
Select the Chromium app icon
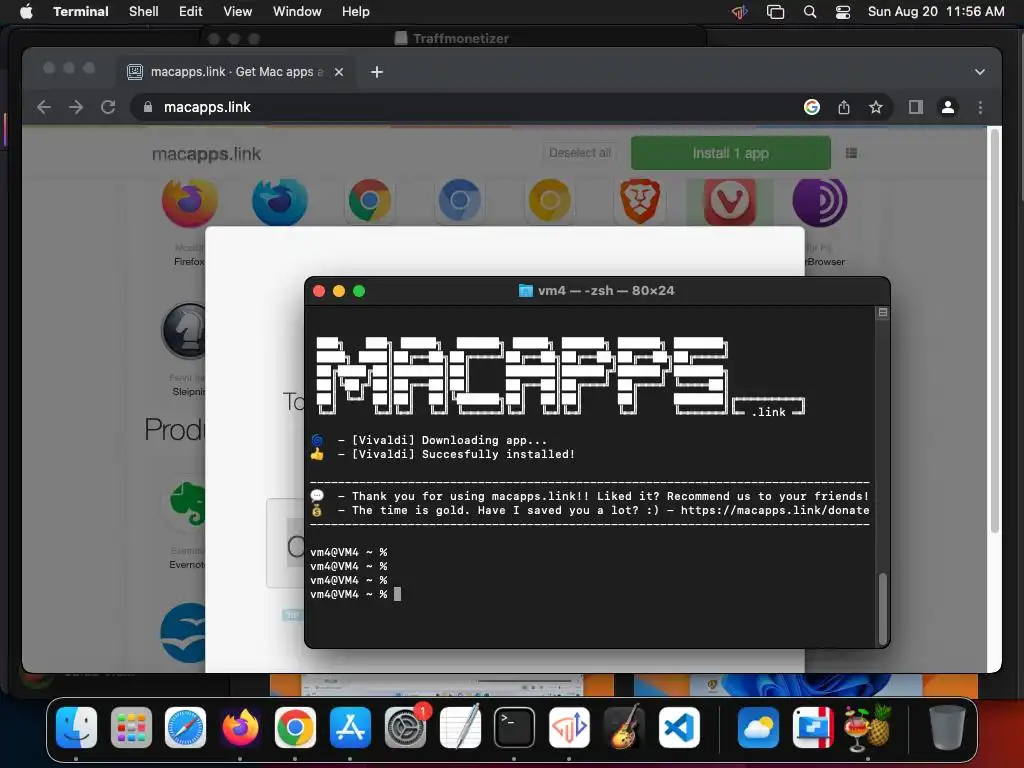[x=460, y=201]
